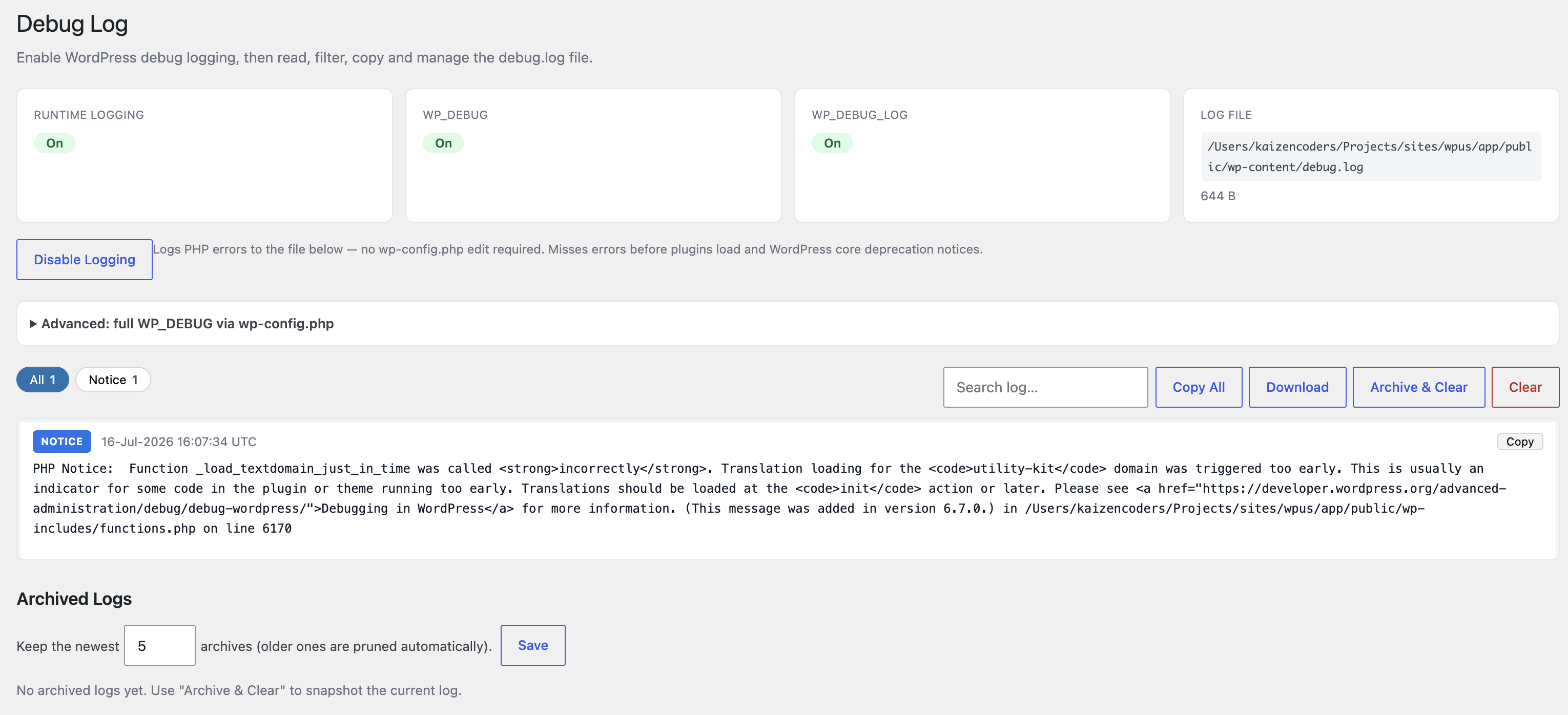Click the 16-Jul-2026 16:07:34 UTC timestamp

point(178,442)
